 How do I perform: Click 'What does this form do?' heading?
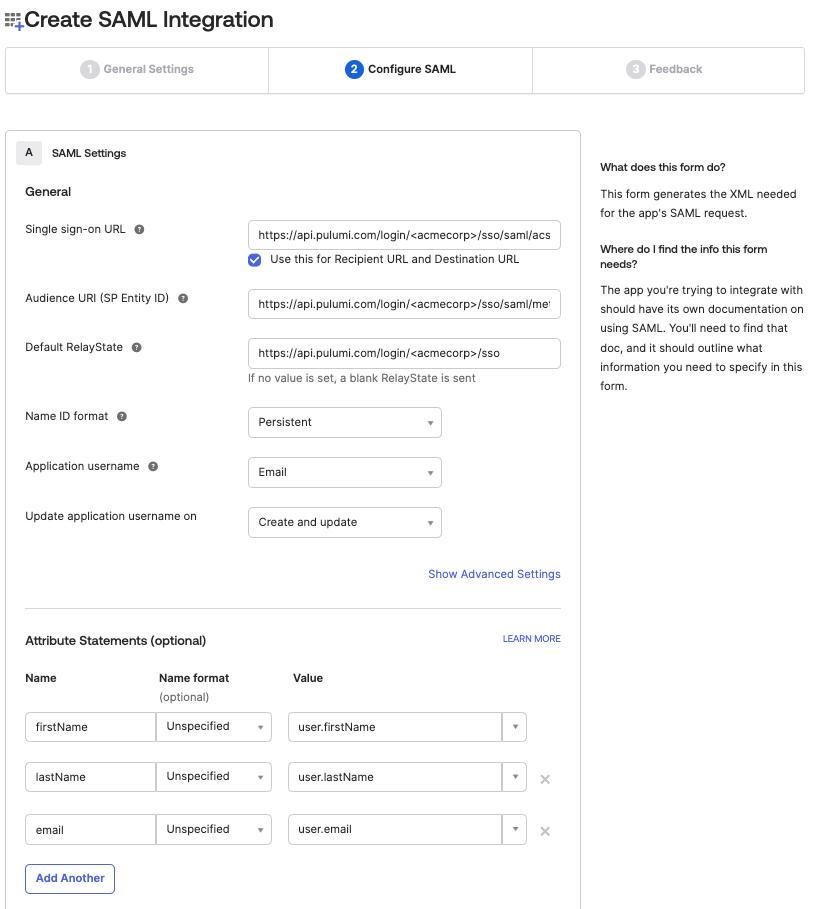663,168
